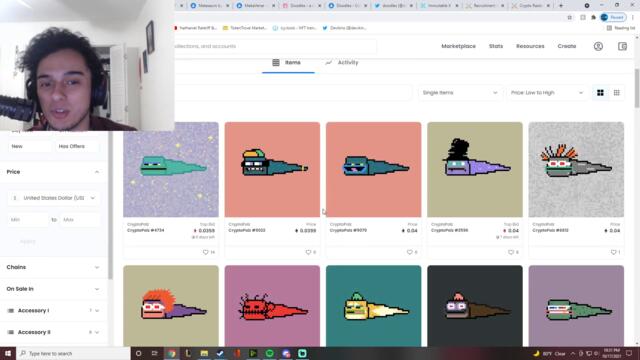The width and height of the screenshot is (640, 360).
Task: Open the Marketplace menu
Action: (458, 46)
